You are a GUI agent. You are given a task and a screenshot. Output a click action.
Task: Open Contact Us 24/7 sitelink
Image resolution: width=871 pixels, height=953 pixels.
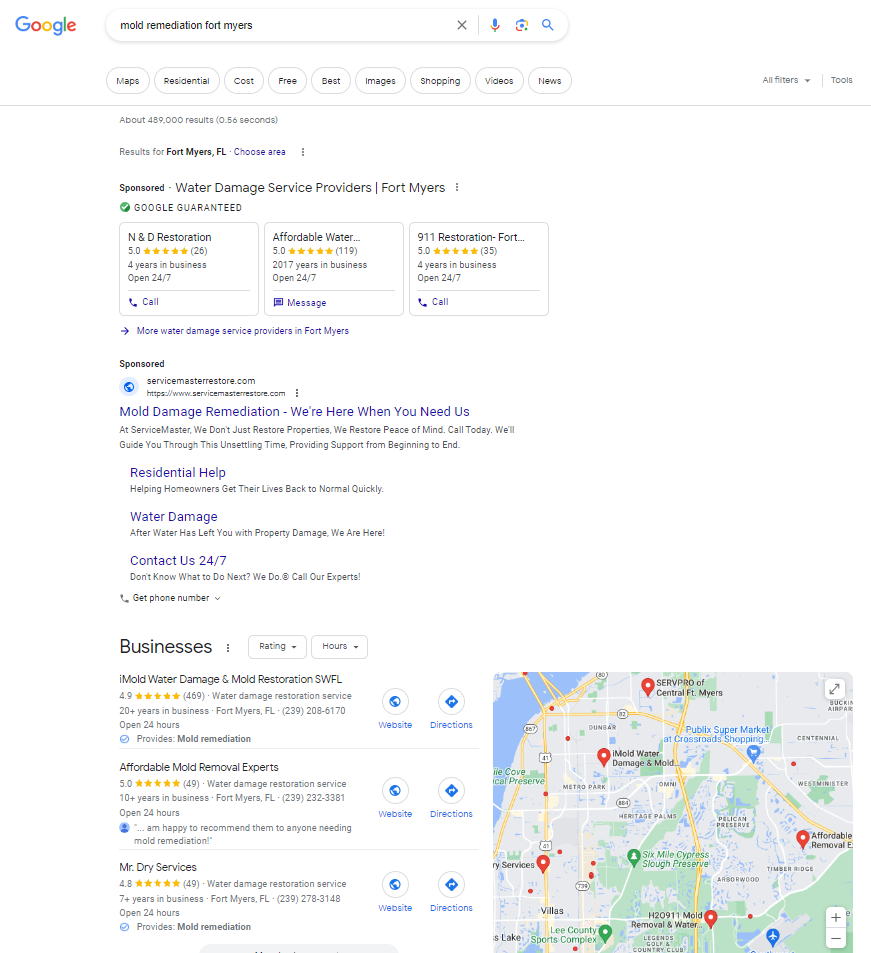click(x=178, y=560)
